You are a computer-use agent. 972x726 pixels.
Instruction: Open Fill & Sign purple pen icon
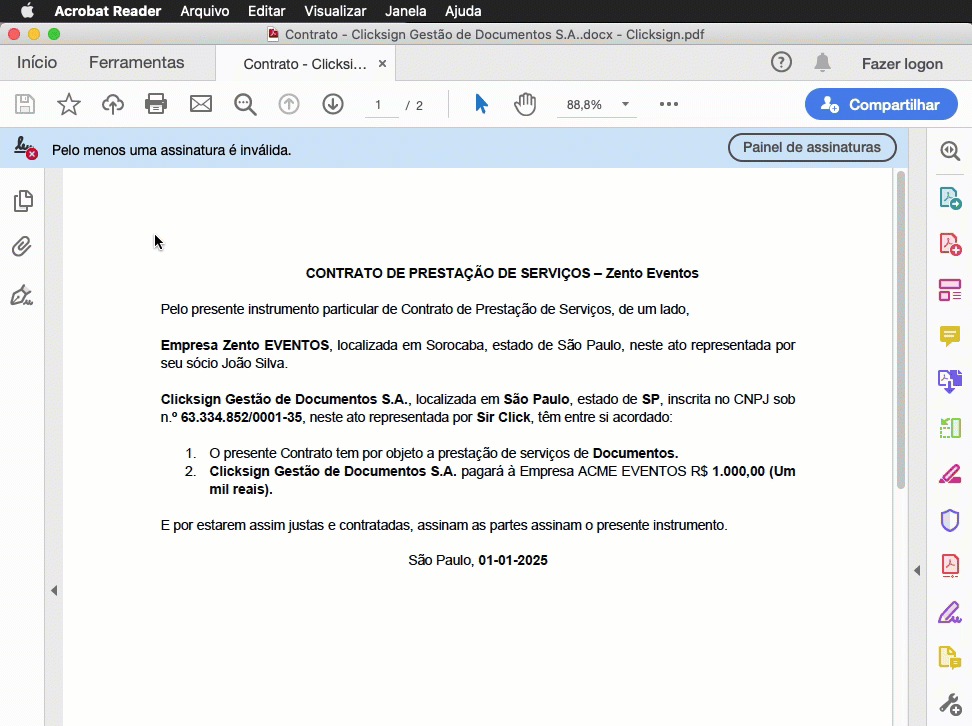(950, 613)
